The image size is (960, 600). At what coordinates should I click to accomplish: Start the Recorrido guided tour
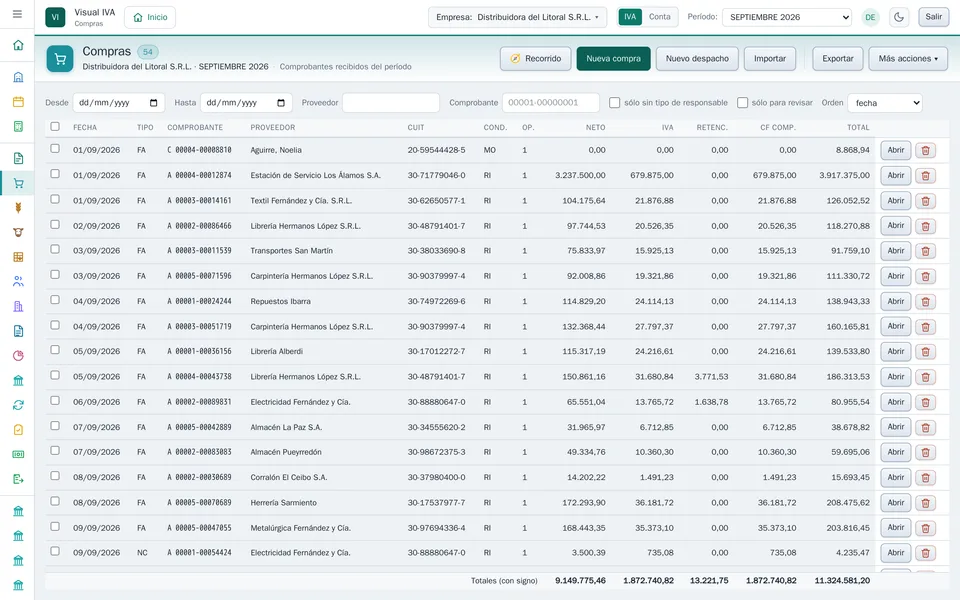[x=536, y=59]
